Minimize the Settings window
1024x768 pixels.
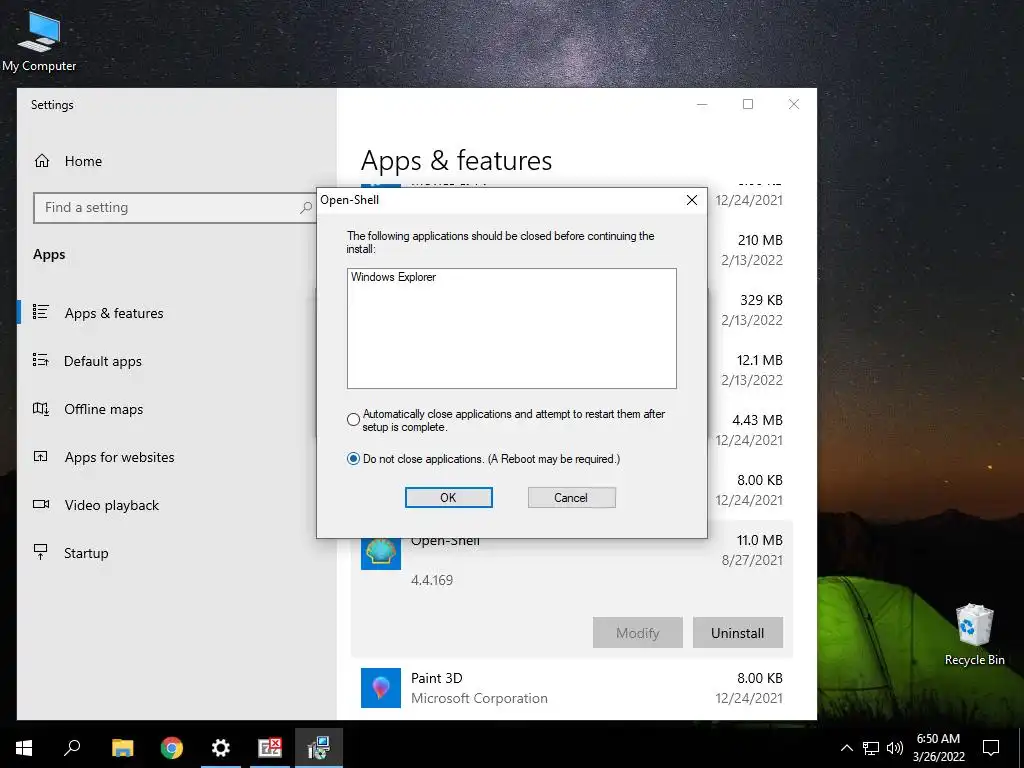click(x=702, y=104)
